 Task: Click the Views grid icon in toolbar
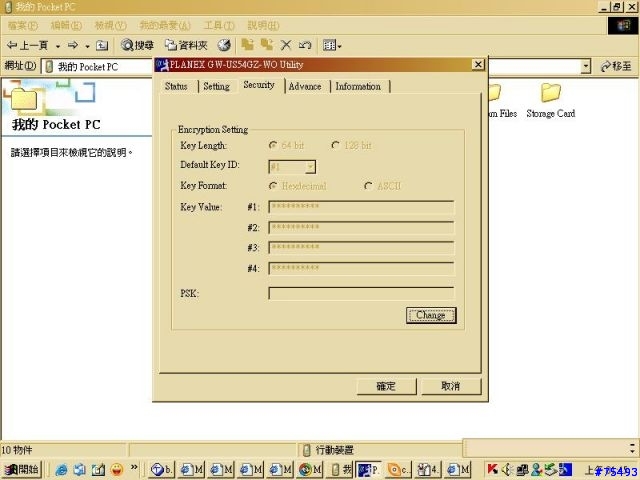pos(329,45)
